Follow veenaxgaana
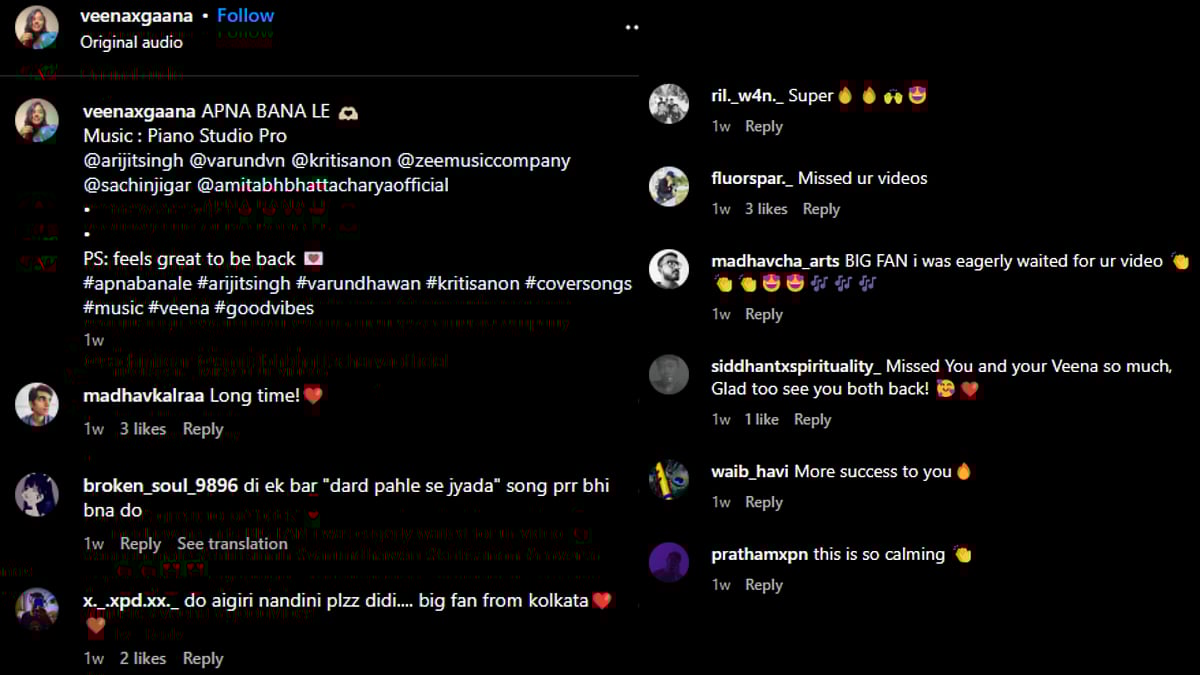 (245, 16)
